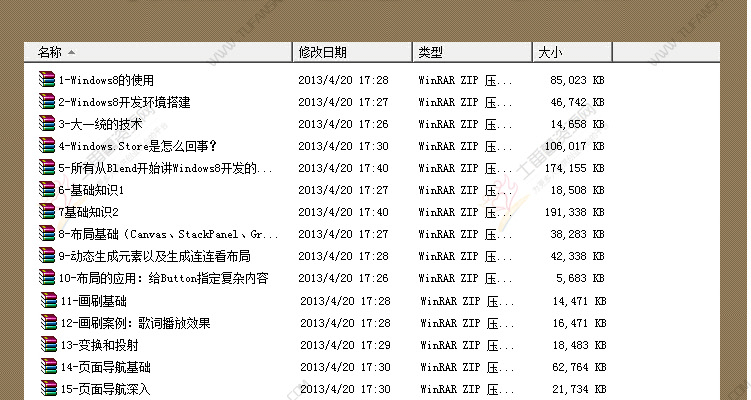The image size is (751, 400).
Task: Select the archive icon of 2-Windows8开发环境搭建
Action: tap(47, 101)
